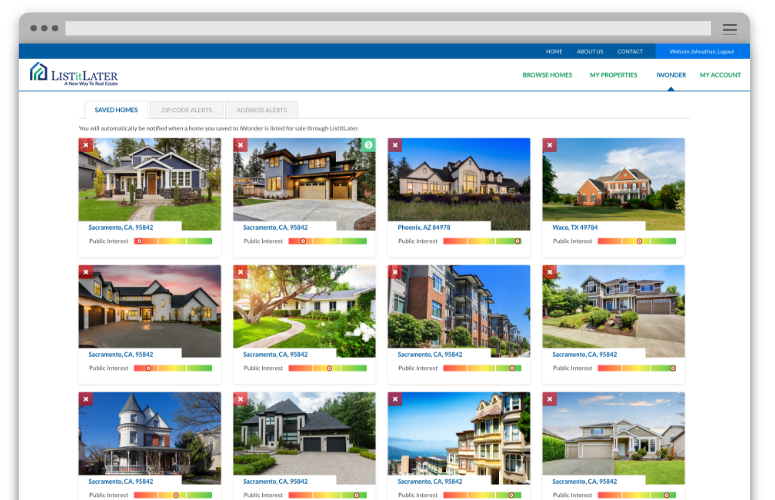Screen dimensions: 775x500
Task: Remove the Victorian house in third row
Action: (85, 399)
